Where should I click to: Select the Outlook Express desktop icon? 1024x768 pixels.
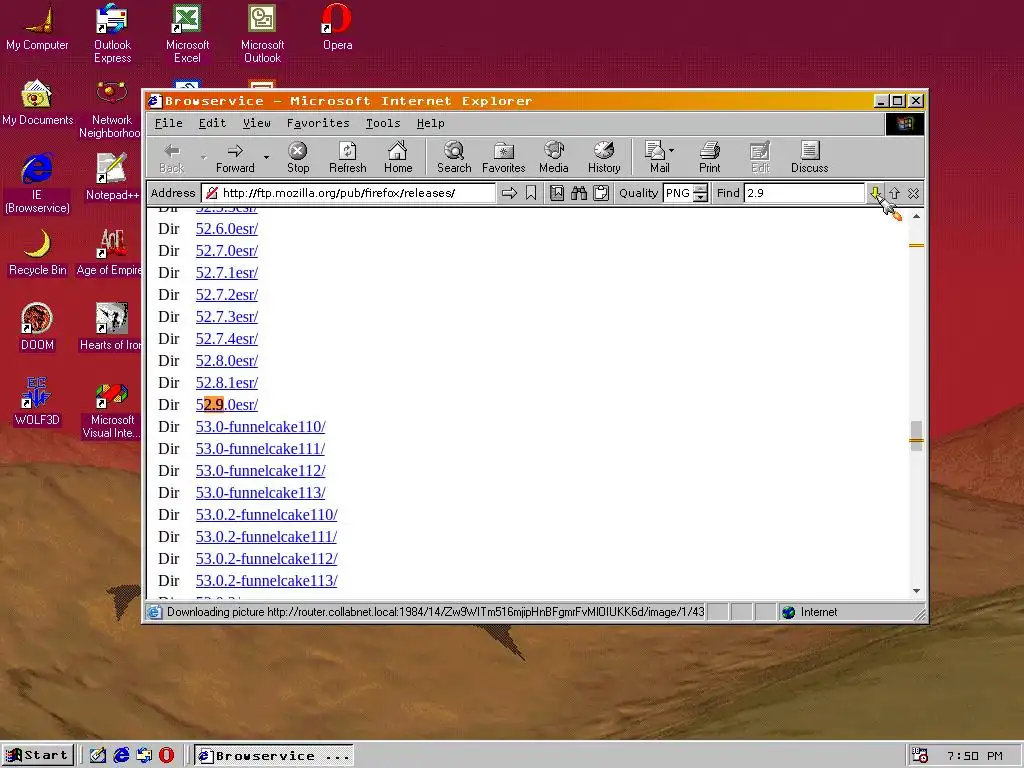pyautogui.click(x=112, y=34)
